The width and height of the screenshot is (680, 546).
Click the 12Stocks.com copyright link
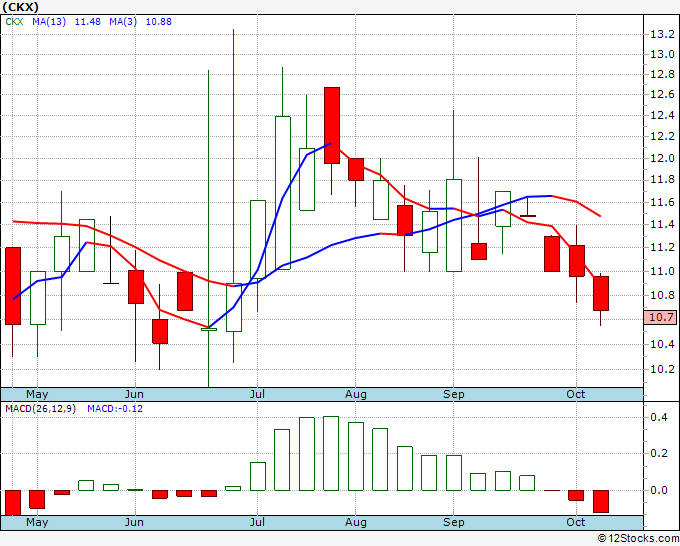point(638,538)
